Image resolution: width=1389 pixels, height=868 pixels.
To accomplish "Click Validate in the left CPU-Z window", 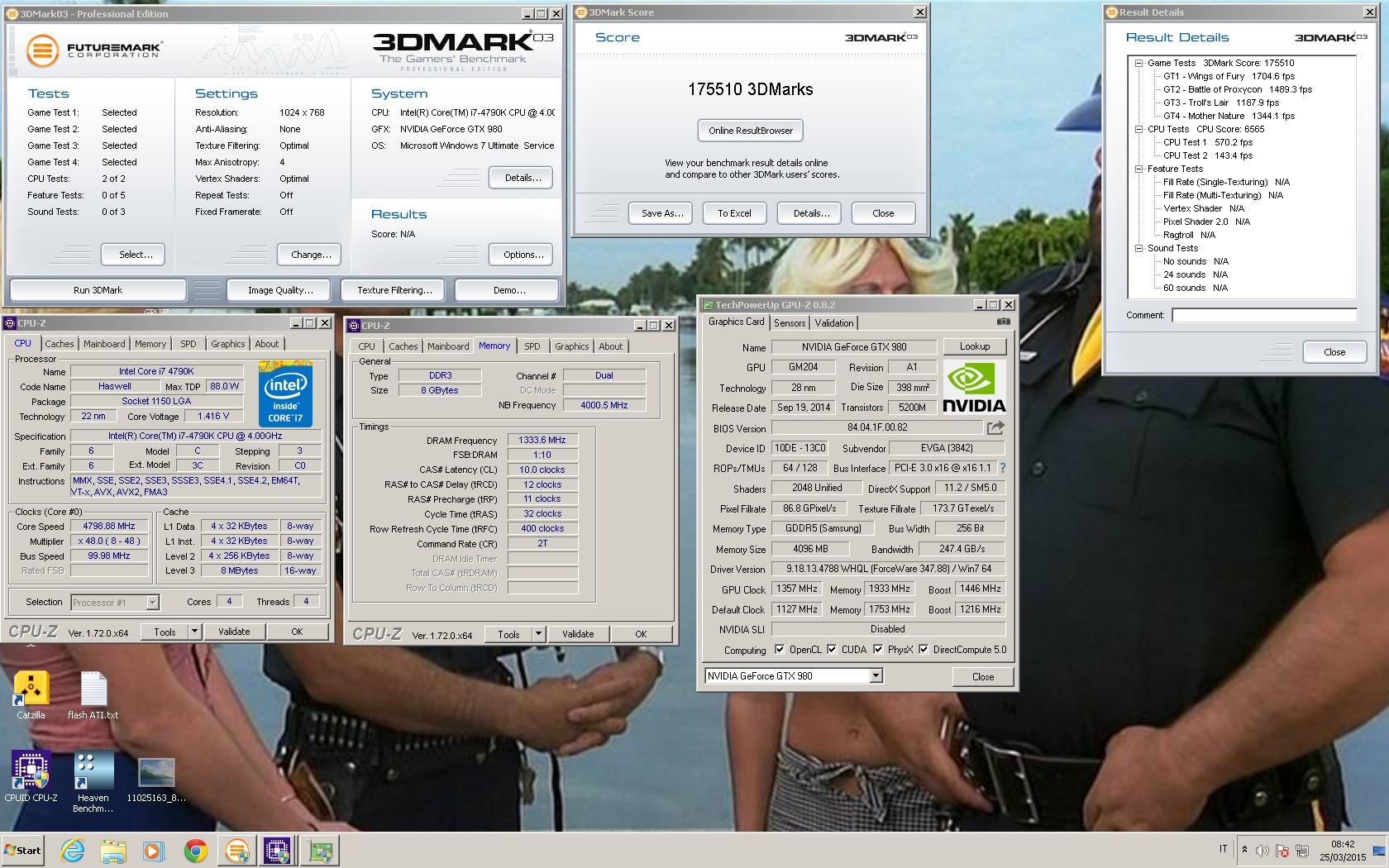I will (x=234, y=632).
